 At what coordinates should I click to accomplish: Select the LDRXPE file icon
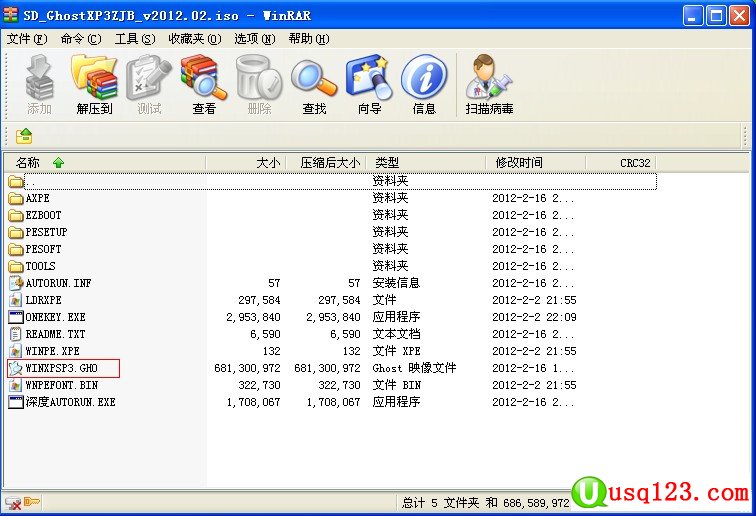pos(16,300)
